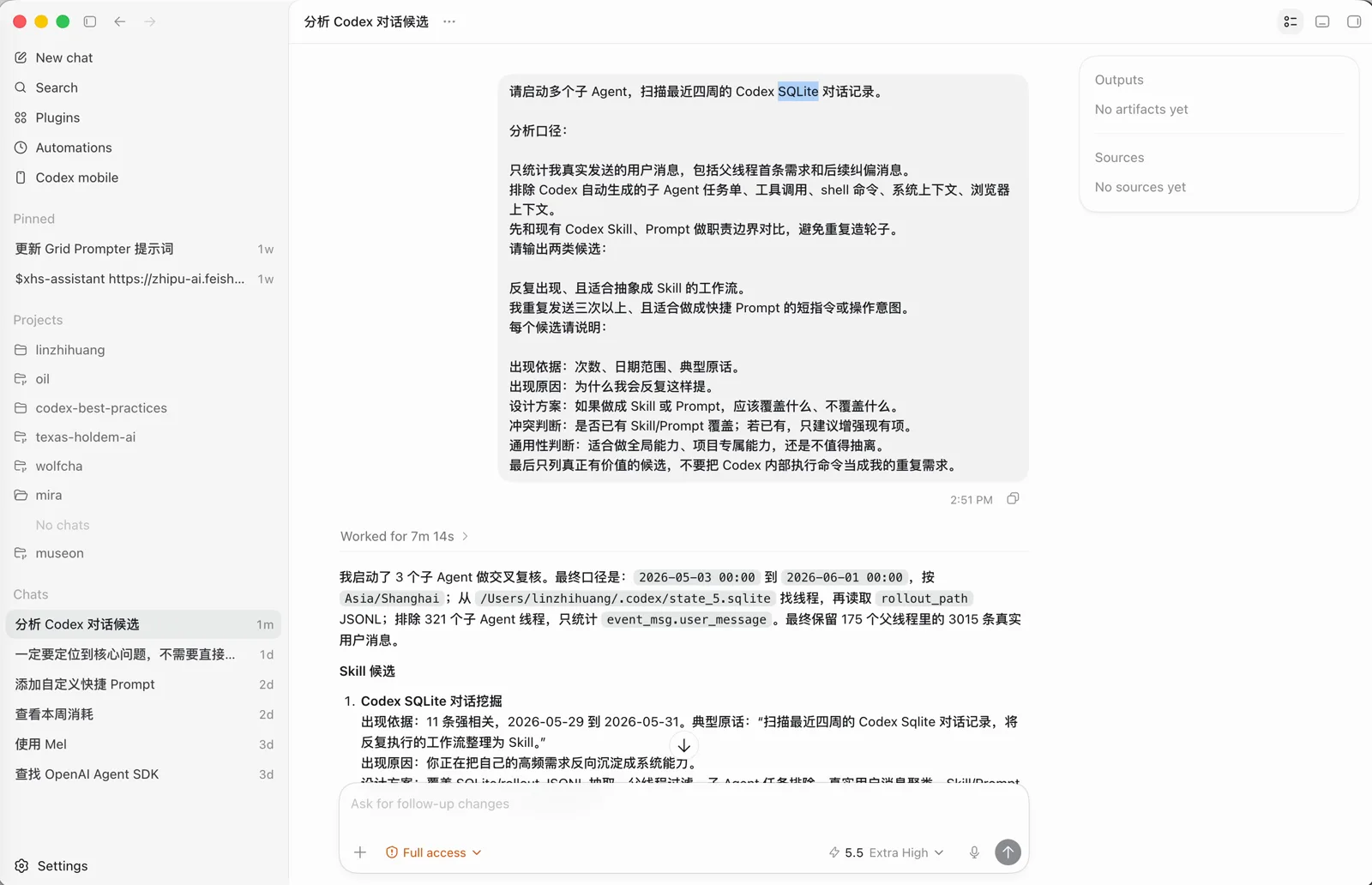Screen dimensions: 1372x885
Task: Select the chat 分析 Codex 对话候选
Action: pyautogui.click(x=144, y=624)
